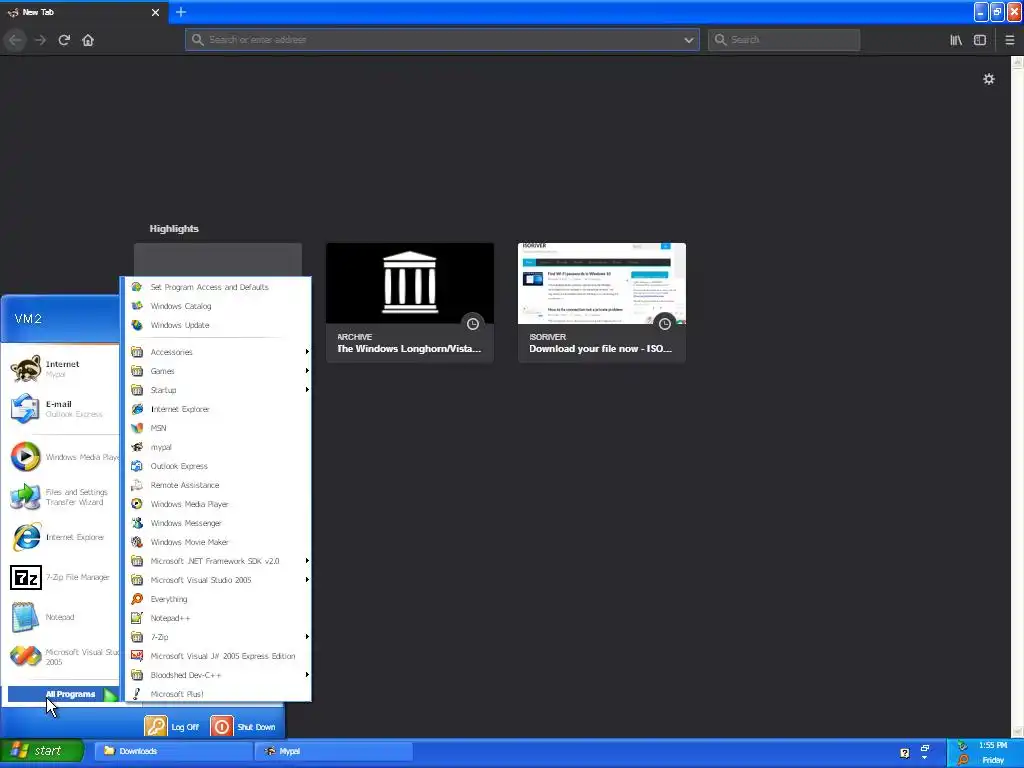Open Microsoft Visual J# 2005 Express Edition
The height and width of the screenshot is (768, 1024).
point(218,656)
